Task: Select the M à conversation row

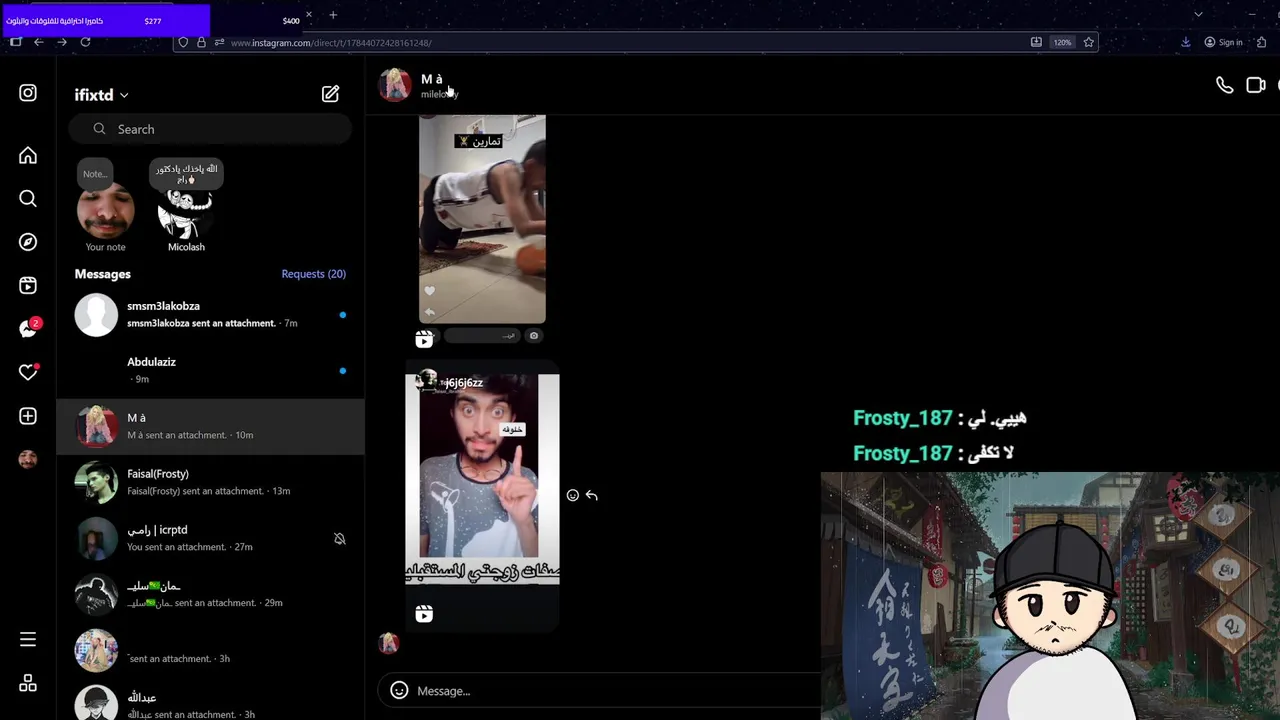Action: pyautogui.click(x=210, y=427)
